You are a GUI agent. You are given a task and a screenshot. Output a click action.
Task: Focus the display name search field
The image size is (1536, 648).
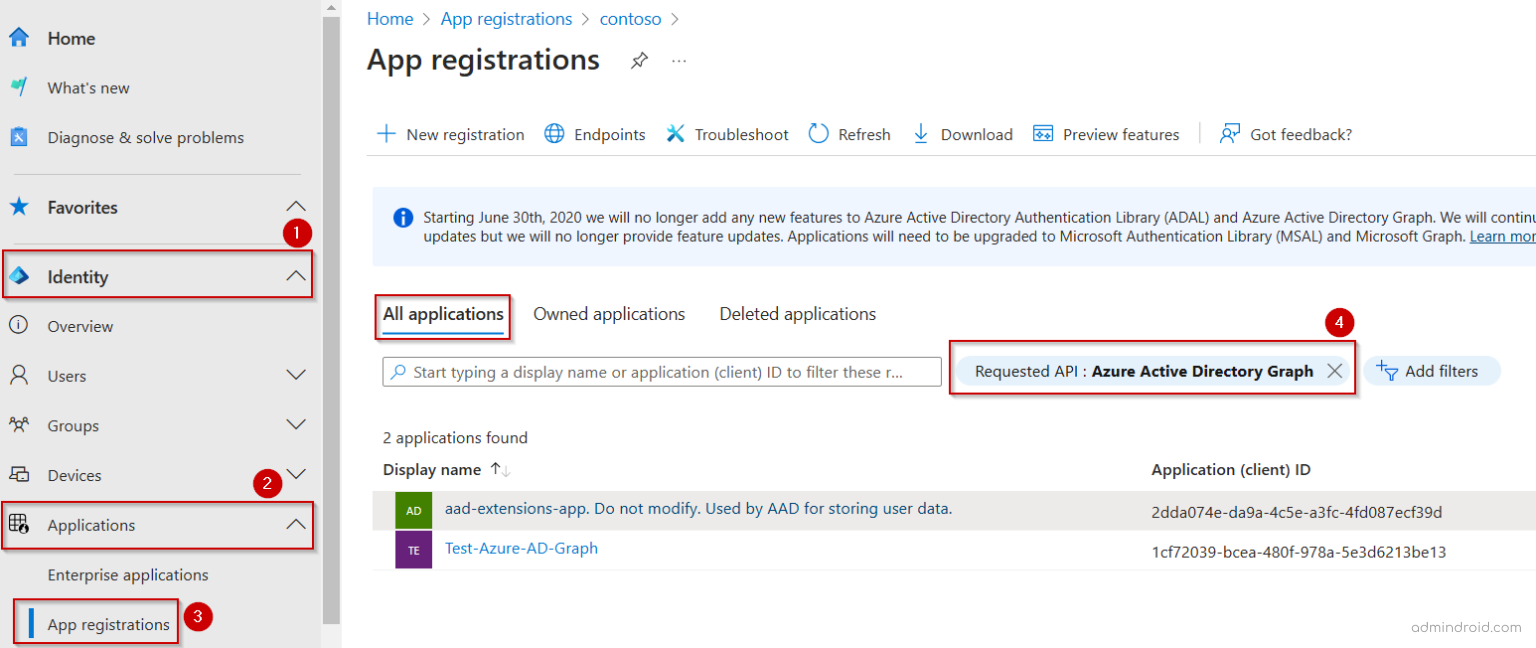[x=662, y=372]
